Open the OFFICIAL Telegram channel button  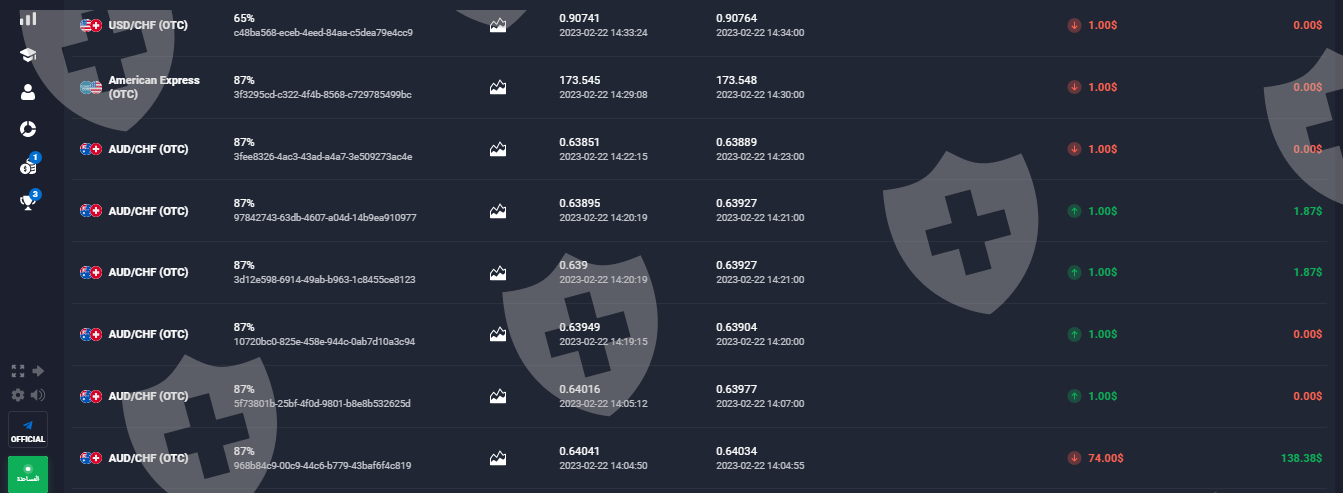pyautogui.click(x=28, y=431)
